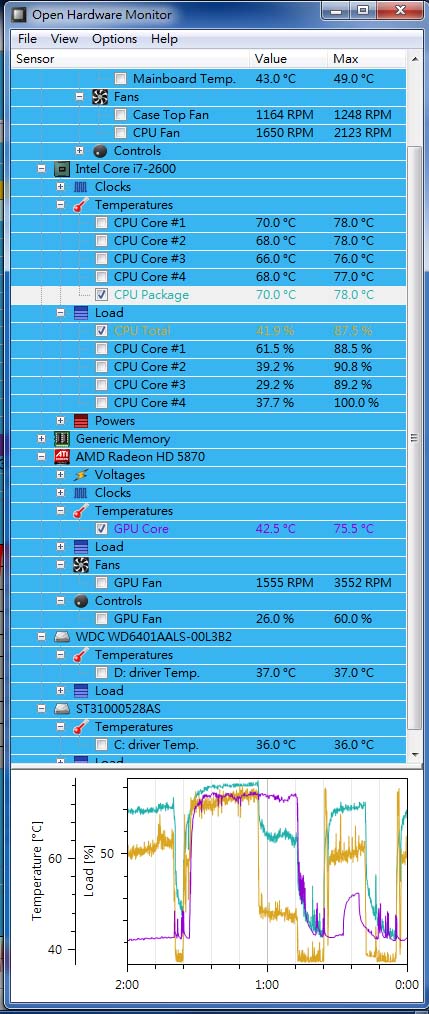This screenshot has width=429, height=1014.
Task: Enable plotting for CPU Core #1 temperature
Action: [102, 223]
